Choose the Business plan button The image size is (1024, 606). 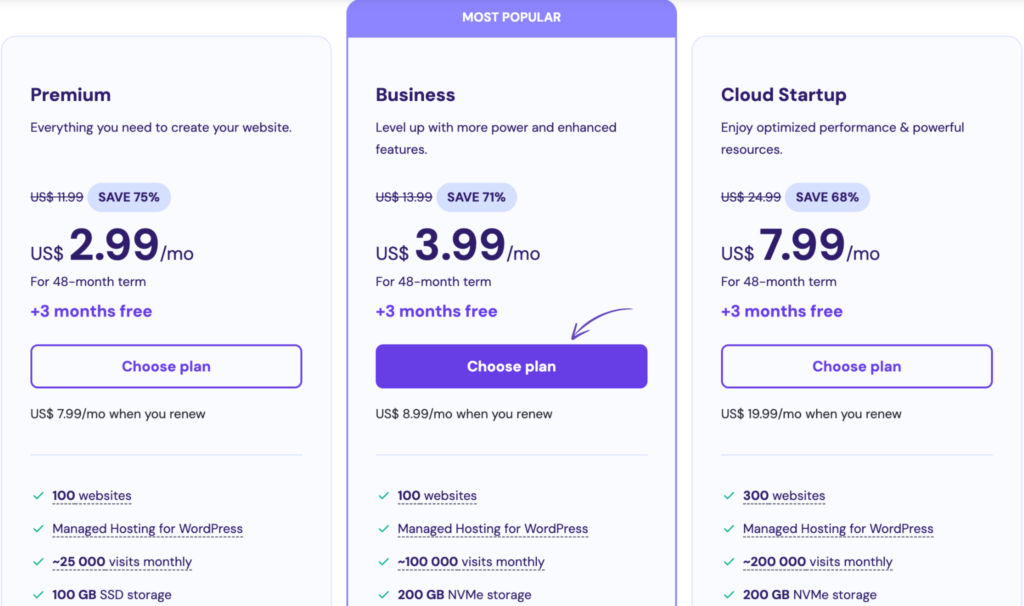[x=511, y=366]
